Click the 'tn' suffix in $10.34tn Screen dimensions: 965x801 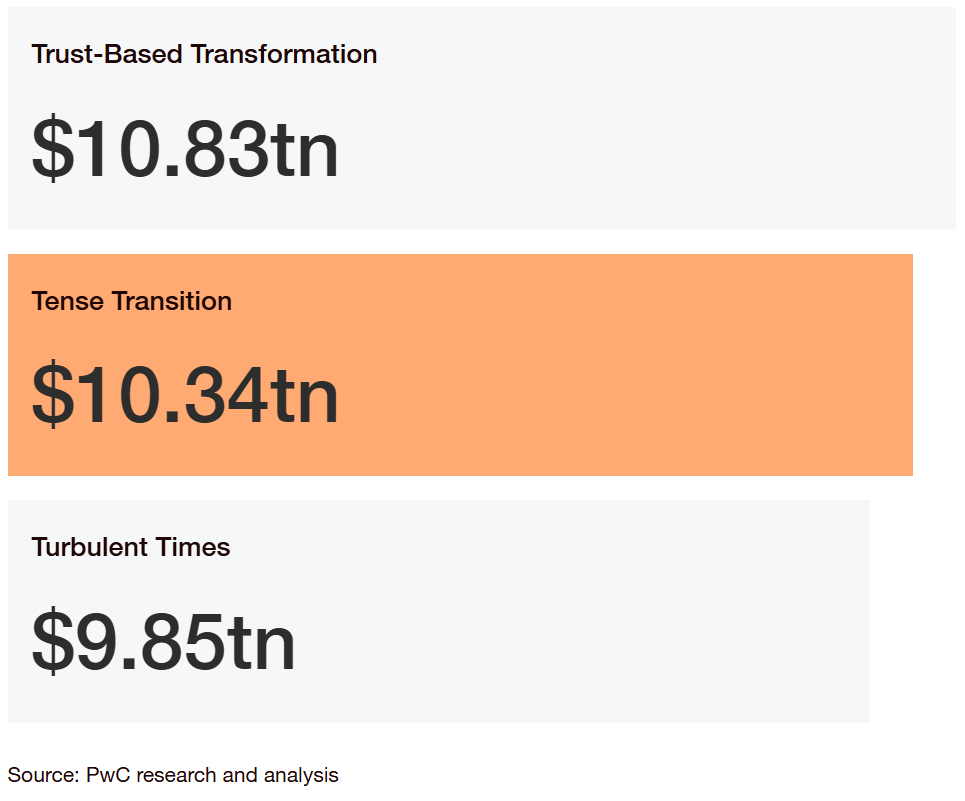coord(305,397)
